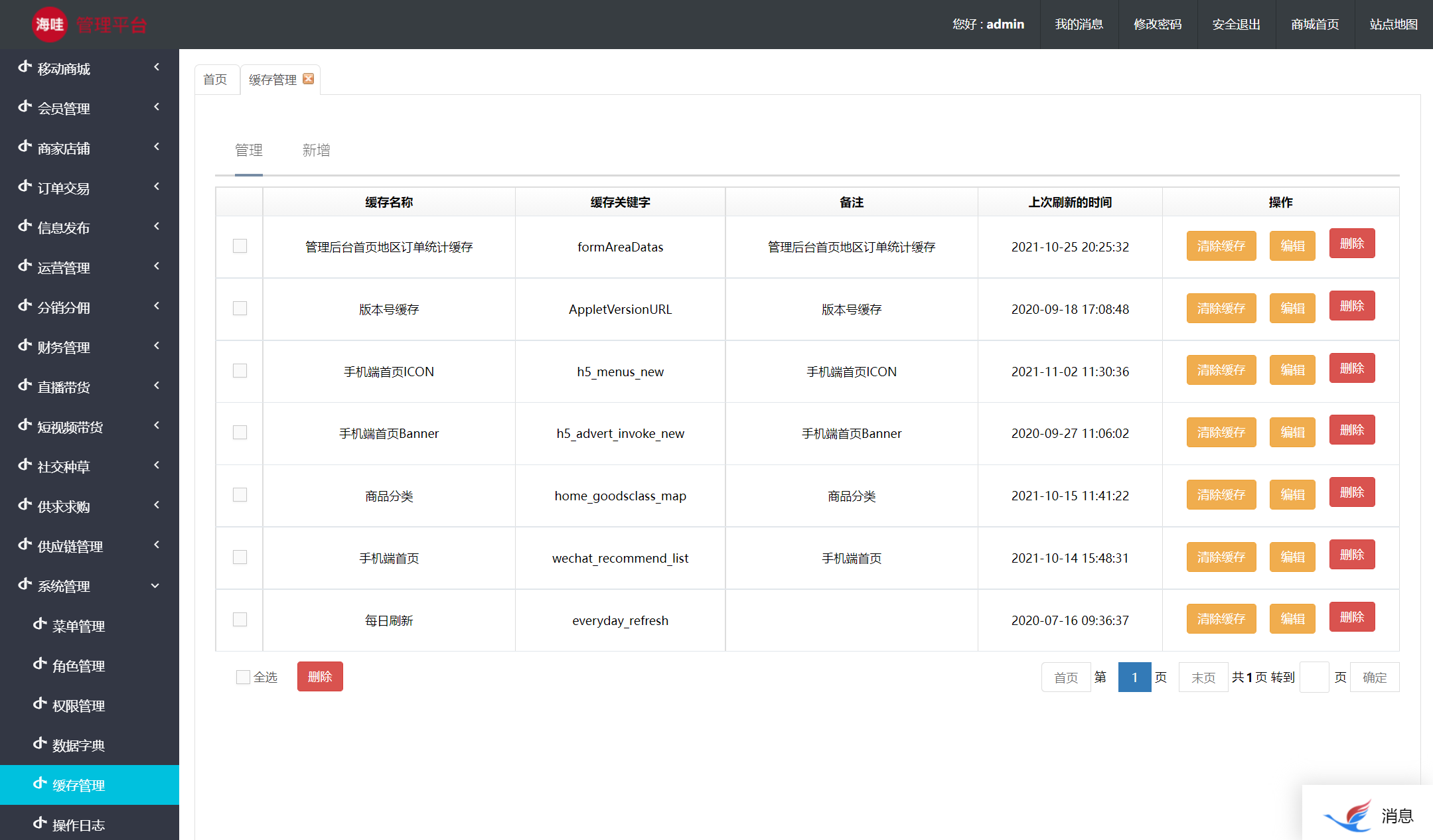Click the 财务管理 sidebar icon
The height and width of the screenshot is (840, 1433).
pyautogui.click(x=25, y=346)
